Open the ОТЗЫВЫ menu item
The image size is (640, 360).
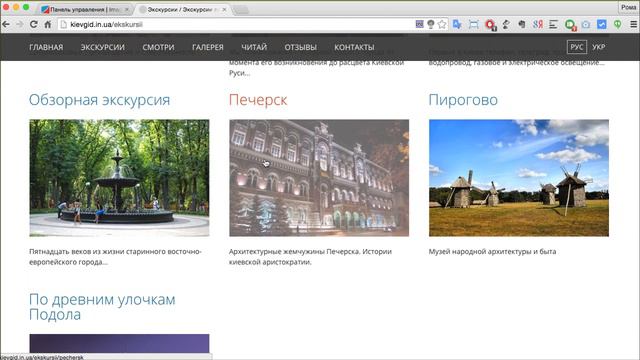[300, 47]
